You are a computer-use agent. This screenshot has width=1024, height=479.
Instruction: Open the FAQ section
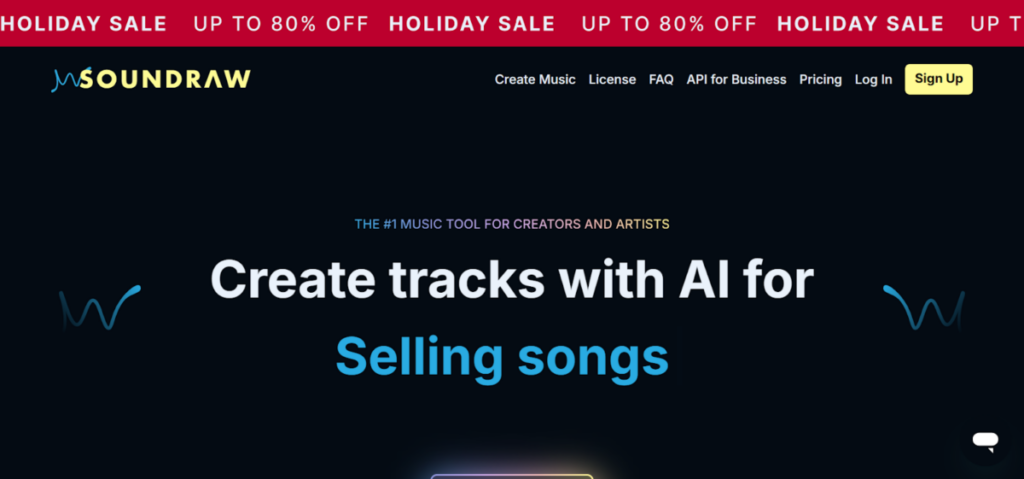(x=661, y=79)
